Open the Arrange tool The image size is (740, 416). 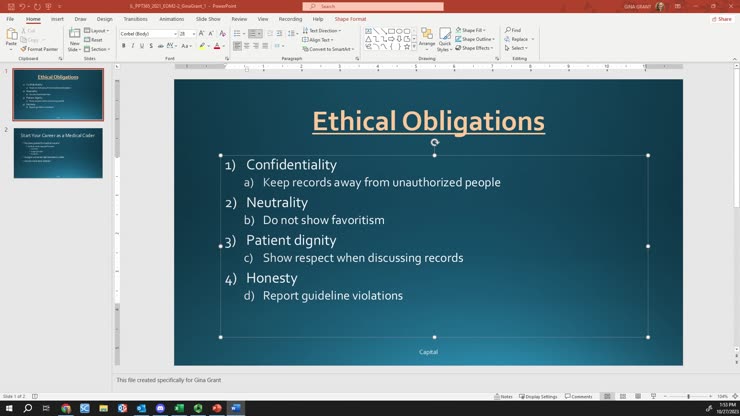point(427,37)
